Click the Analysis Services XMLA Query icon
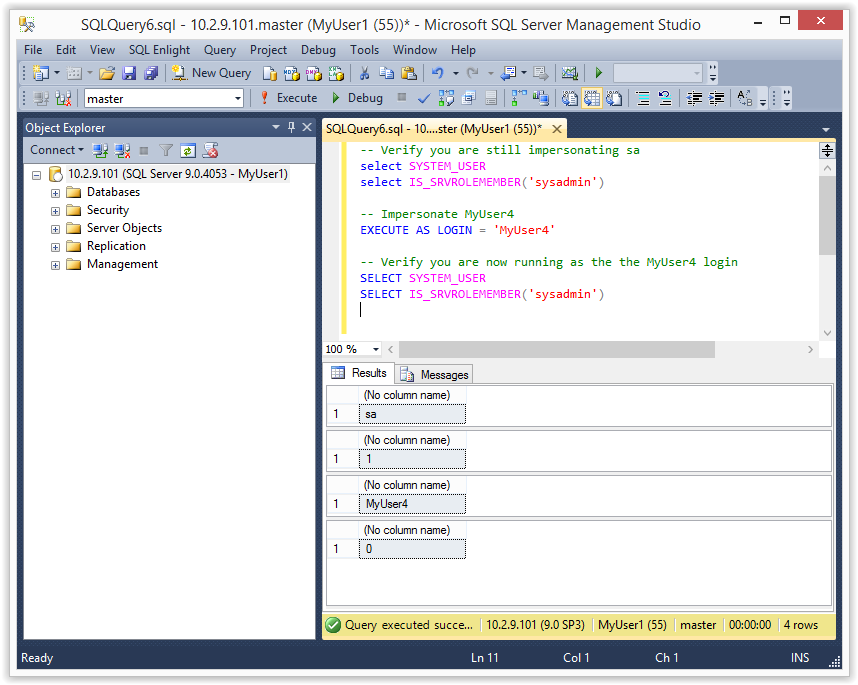The width and height of the screenshot is (858, 685). (336, 73)
